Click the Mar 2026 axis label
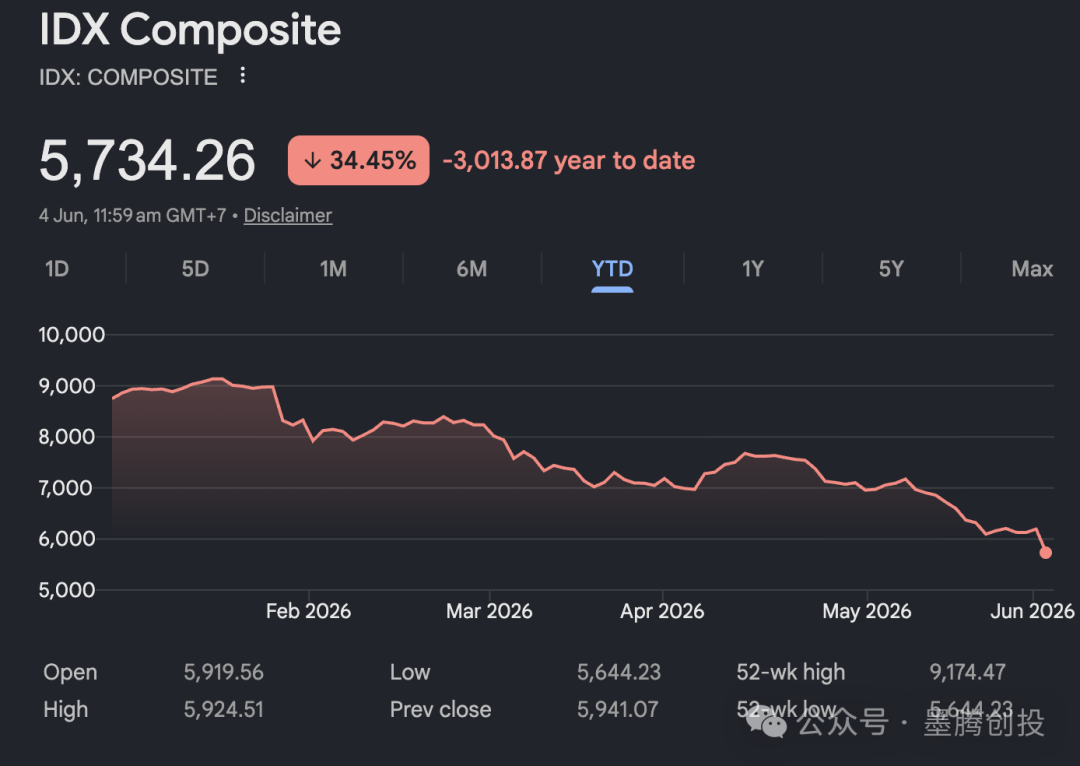Viewport: 1080px width, 766px height. click(x=489, y=611)
